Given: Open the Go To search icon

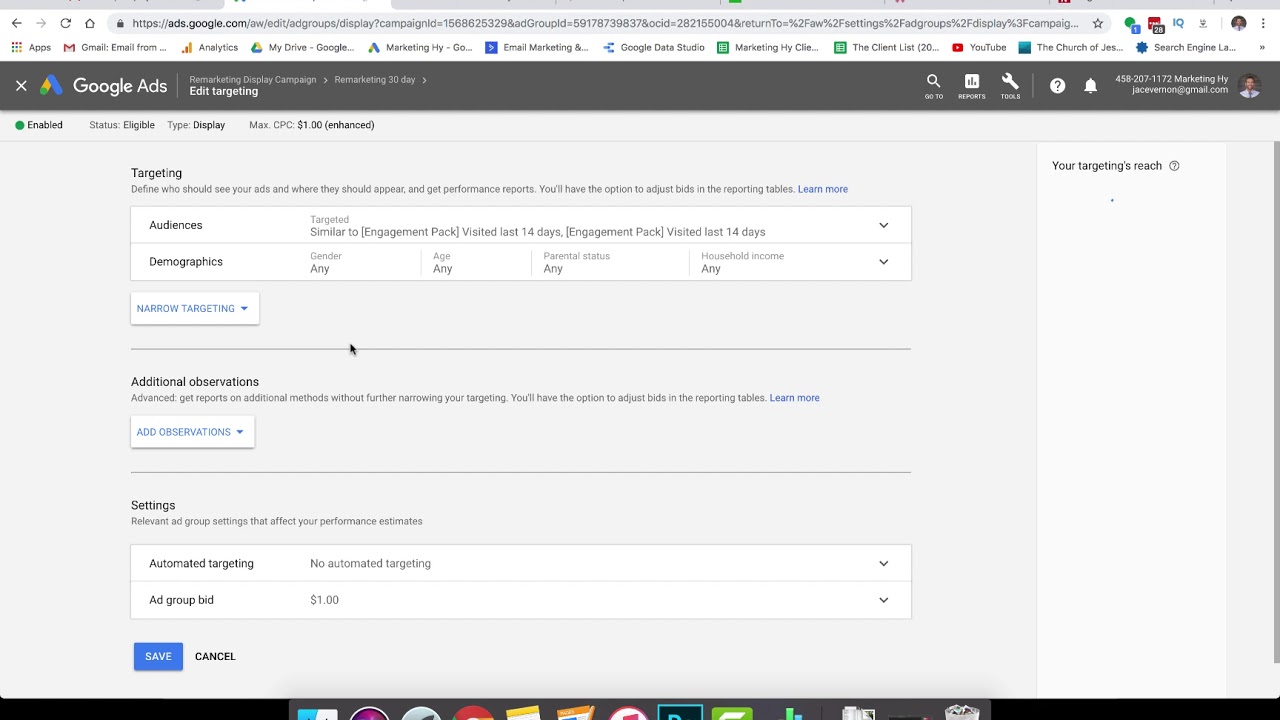Looking at the screenshot, I should (933, 85).
